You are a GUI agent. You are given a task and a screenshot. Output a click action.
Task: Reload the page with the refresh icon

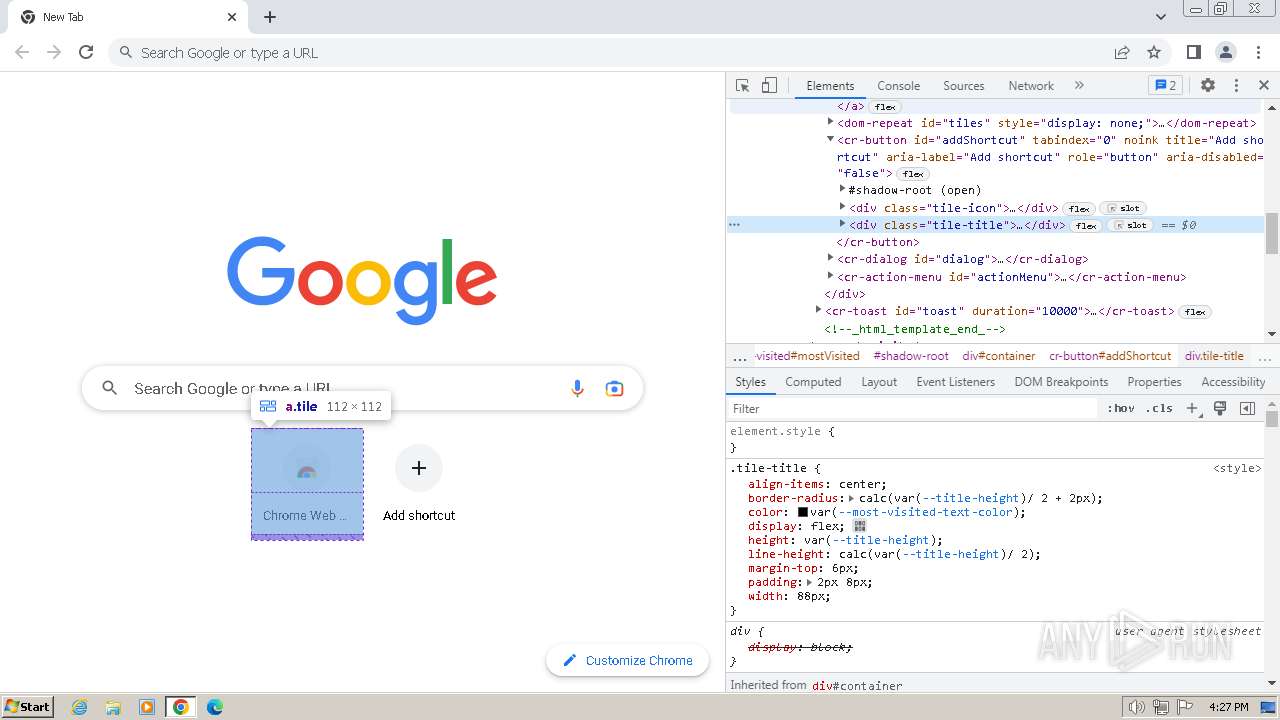[86, 52]
